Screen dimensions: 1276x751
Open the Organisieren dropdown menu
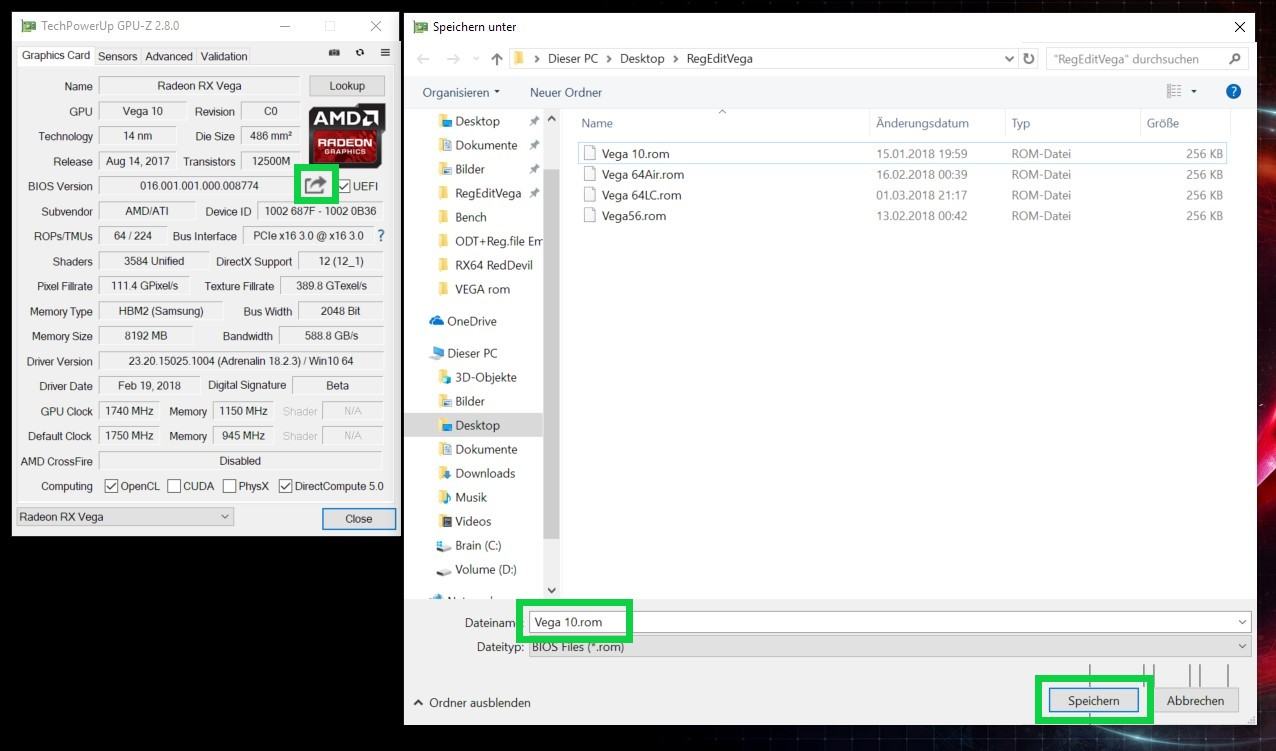[x=461, y=92]
